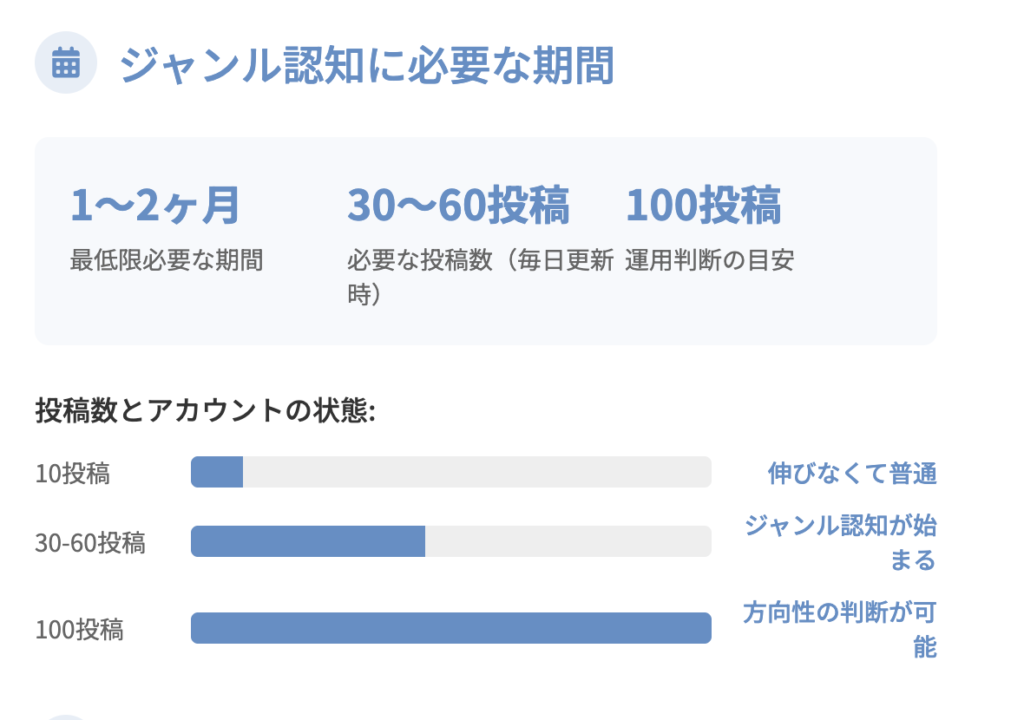This screenshot has width=1024, height=720.
Task: Click the 必要な投稿数（毎日更新時）caption
Action: [479, 277]
